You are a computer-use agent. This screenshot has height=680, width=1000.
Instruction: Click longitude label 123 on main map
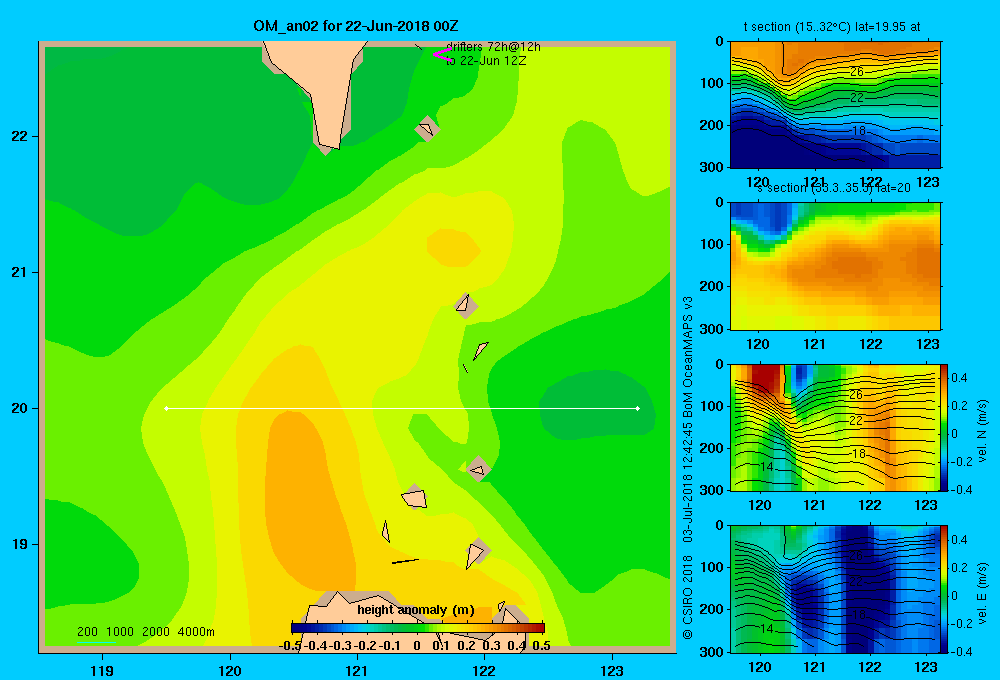tap(612, 671)
